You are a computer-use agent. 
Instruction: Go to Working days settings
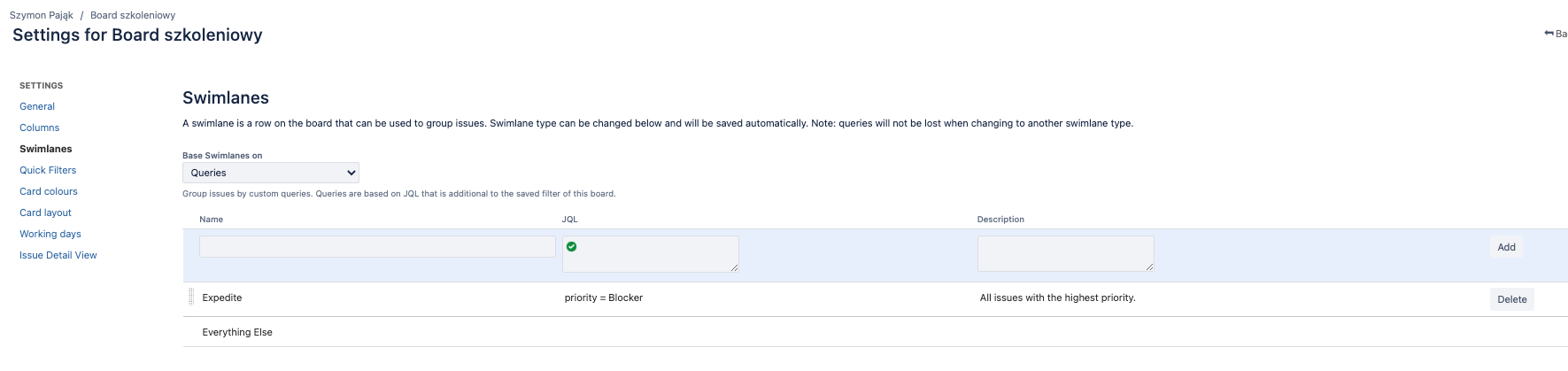pos(50,234)
